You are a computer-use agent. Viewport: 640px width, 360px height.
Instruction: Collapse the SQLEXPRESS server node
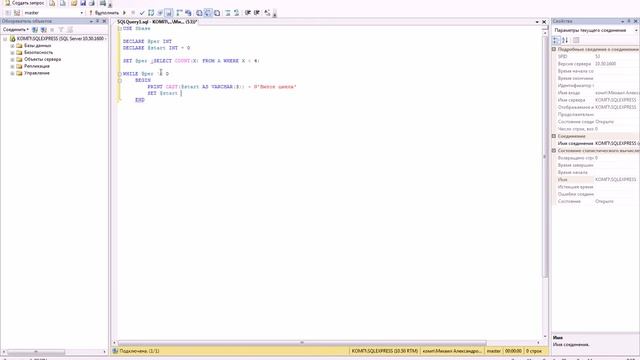tap(5, 39)
